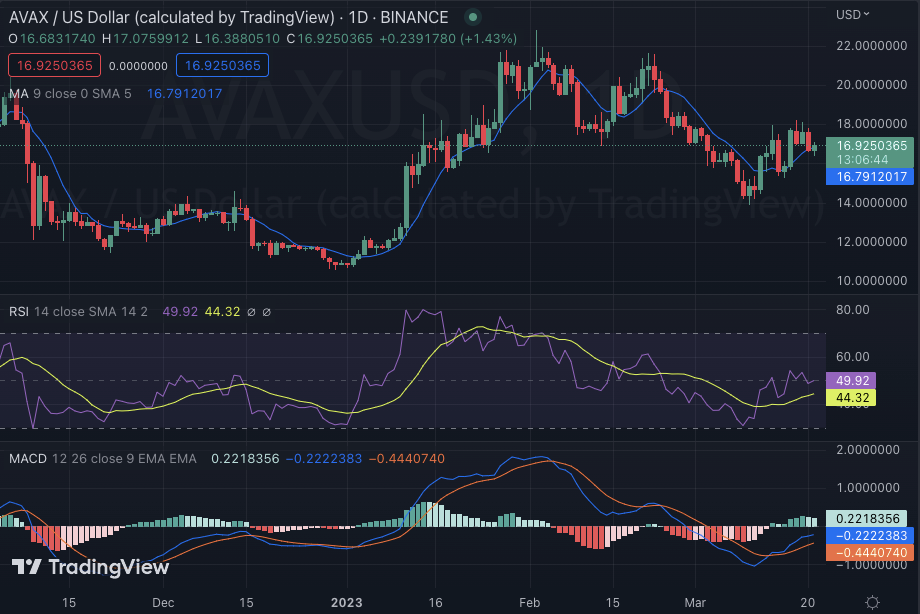Viewport: 920px width, 614px height.
Task: Click the current price label on the price axis
Action: coord(870,152)
